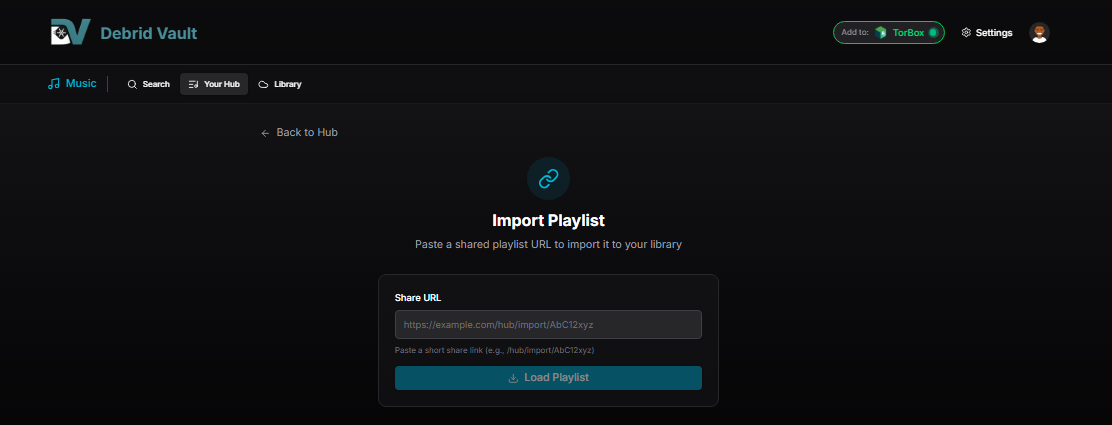Click the TorBox service icon
Image resolution: width=1112 pixels, height=425 pixels.
881,33
